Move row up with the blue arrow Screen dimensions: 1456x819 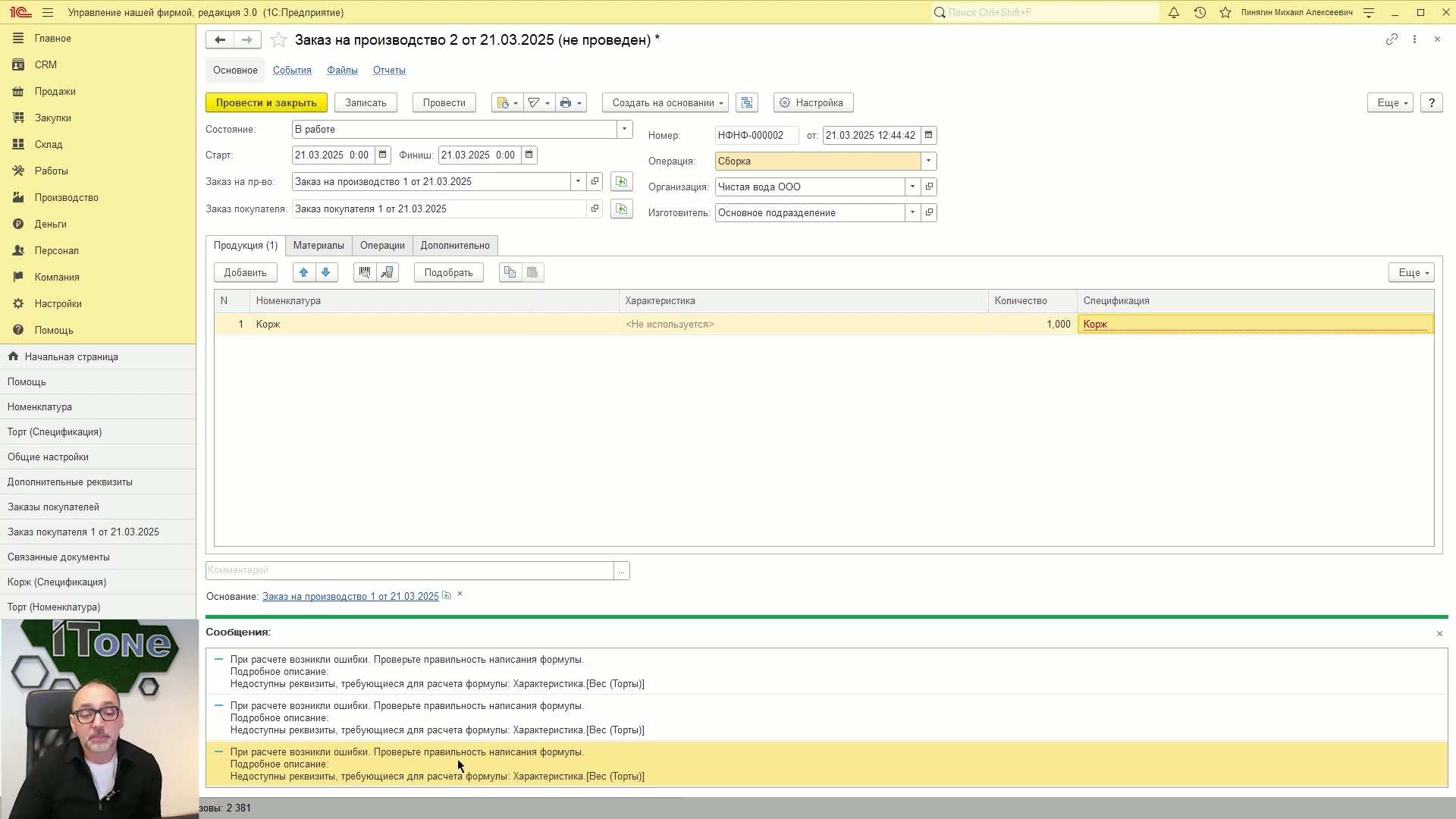(304, 272)
